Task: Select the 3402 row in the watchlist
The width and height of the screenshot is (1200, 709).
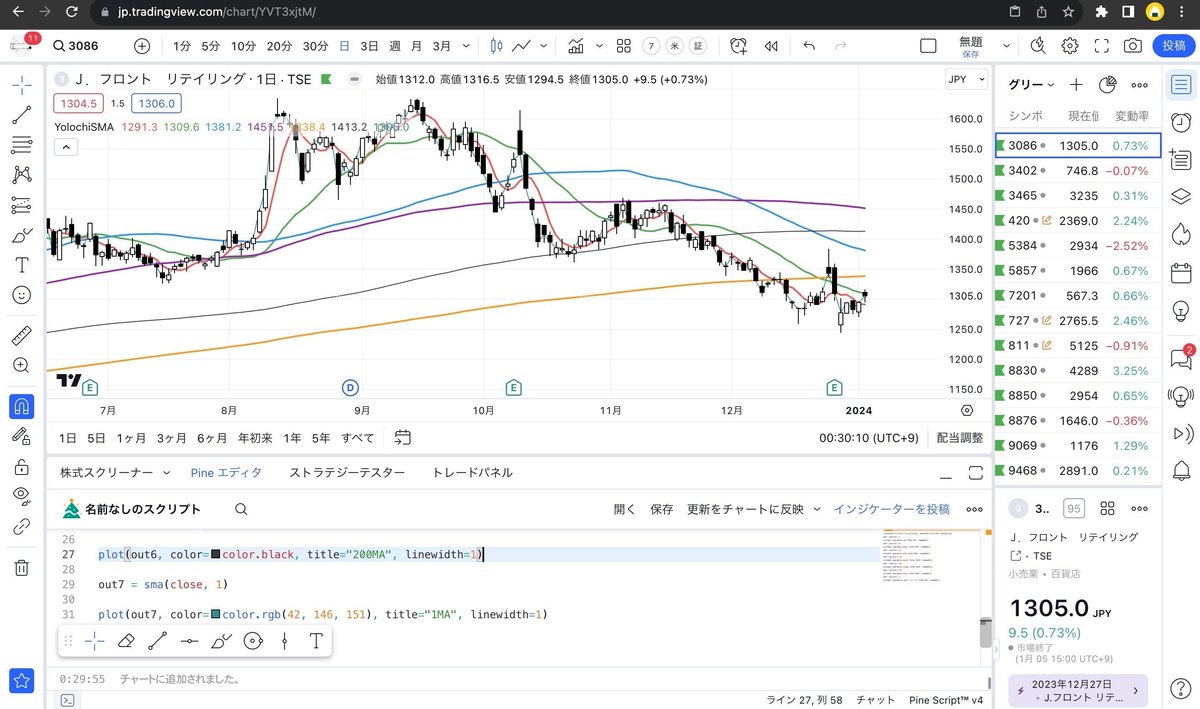Action: (1078, 170)
